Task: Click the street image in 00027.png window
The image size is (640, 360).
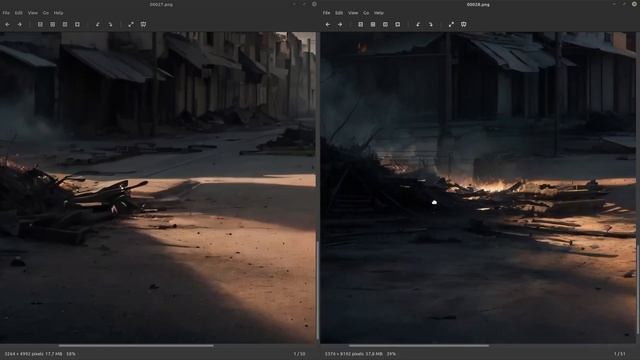Action: tap(158, 188)
